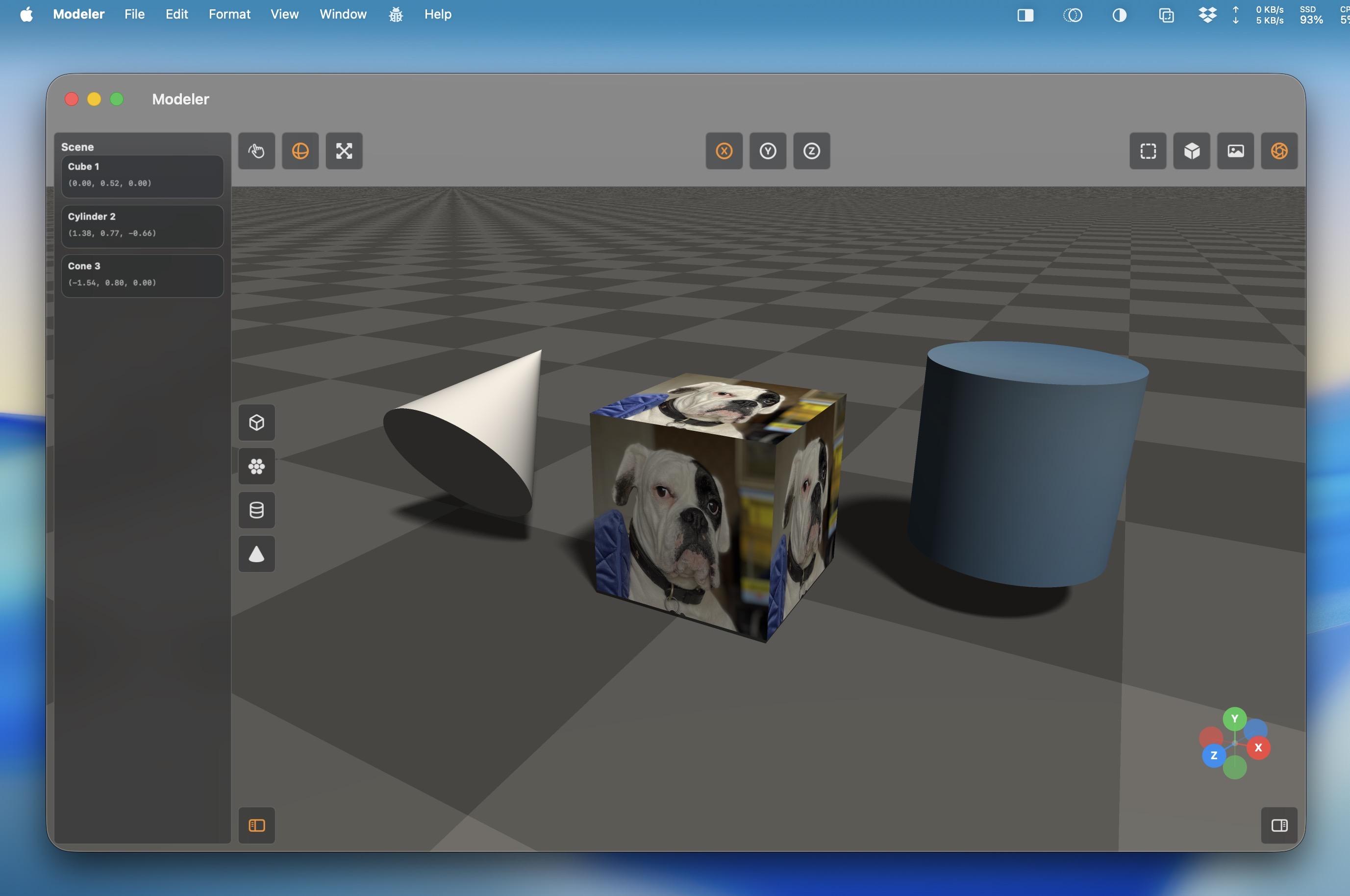The width and height of the screenshot is (1350, 896).
Task: Click the dotted circle menu bar icon
Action: (1073, 15)
